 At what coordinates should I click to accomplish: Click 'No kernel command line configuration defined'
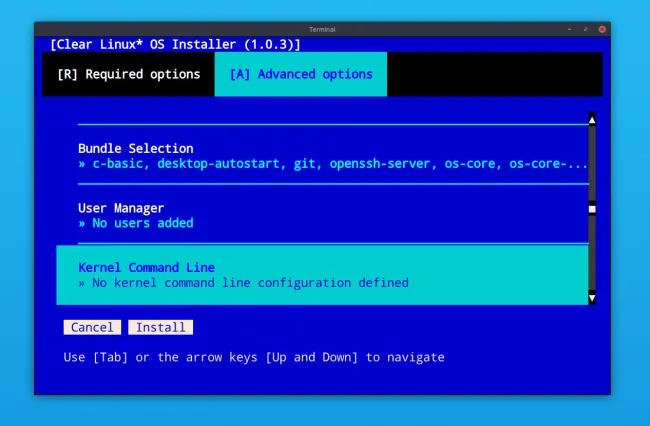[250, 283]
